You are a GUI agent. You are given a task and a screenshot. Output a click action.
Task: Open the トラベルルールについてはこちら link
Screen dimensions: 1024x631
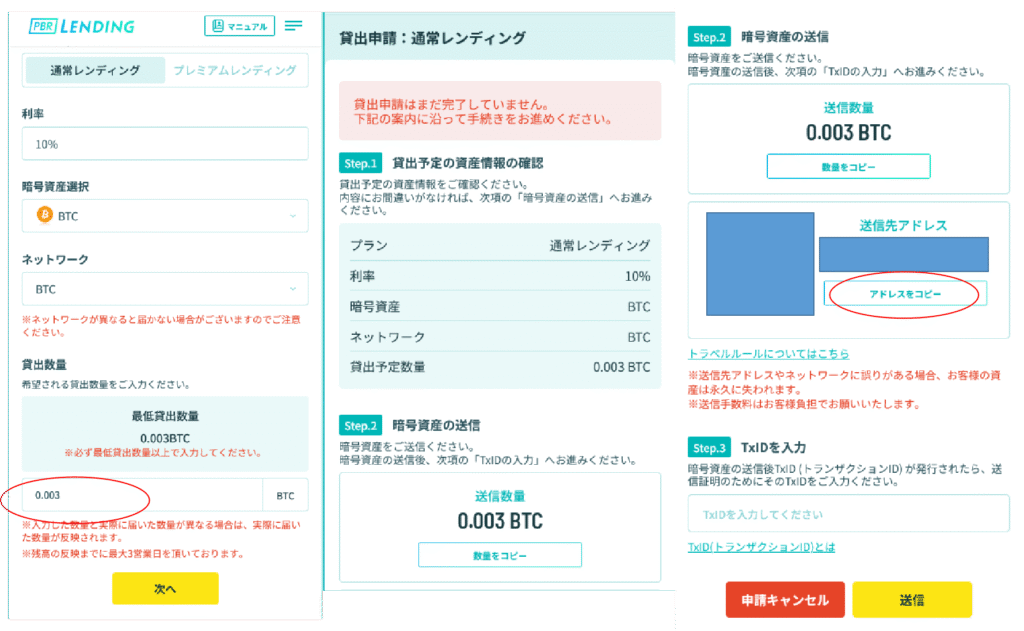(x=768, y=354)
